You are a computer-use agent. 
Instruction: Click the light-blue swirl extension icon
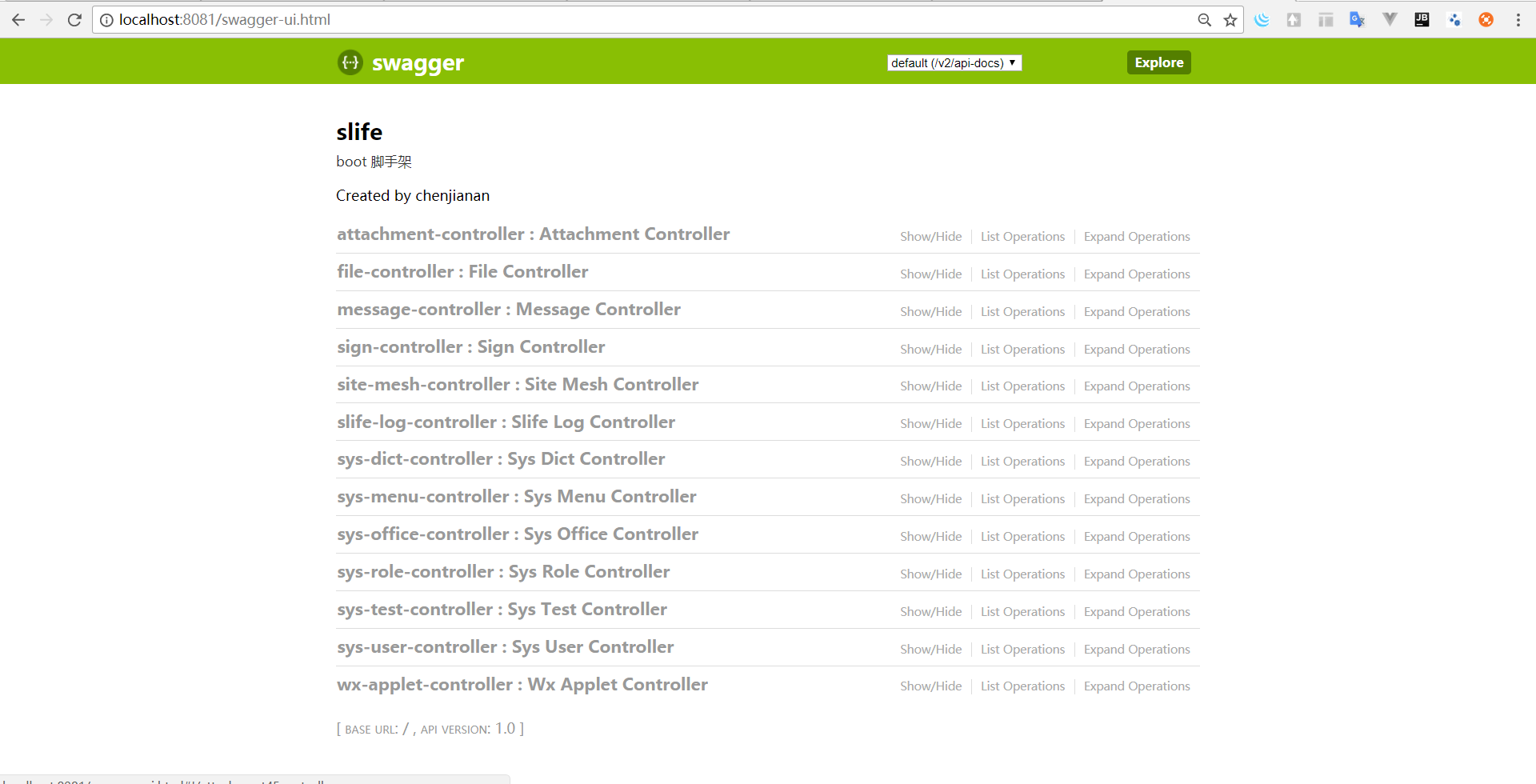1262,20
